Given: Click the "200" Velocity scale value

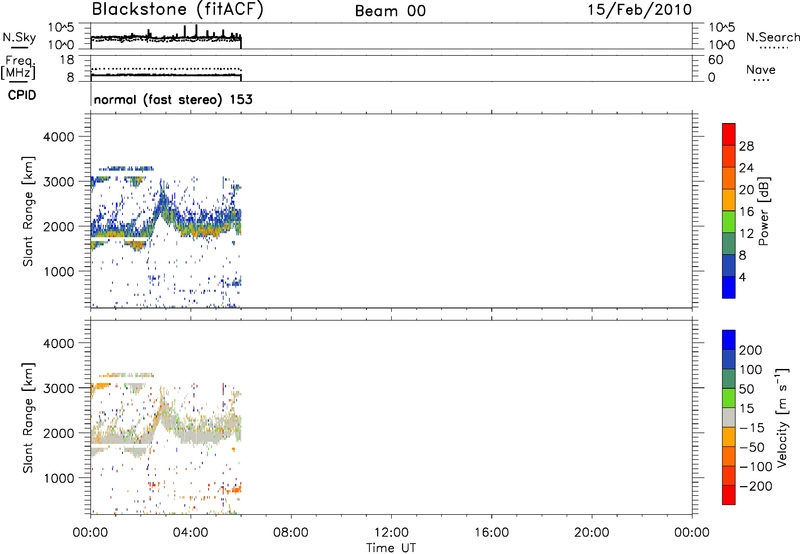Looking at the screenshot, I should (751, 350).
